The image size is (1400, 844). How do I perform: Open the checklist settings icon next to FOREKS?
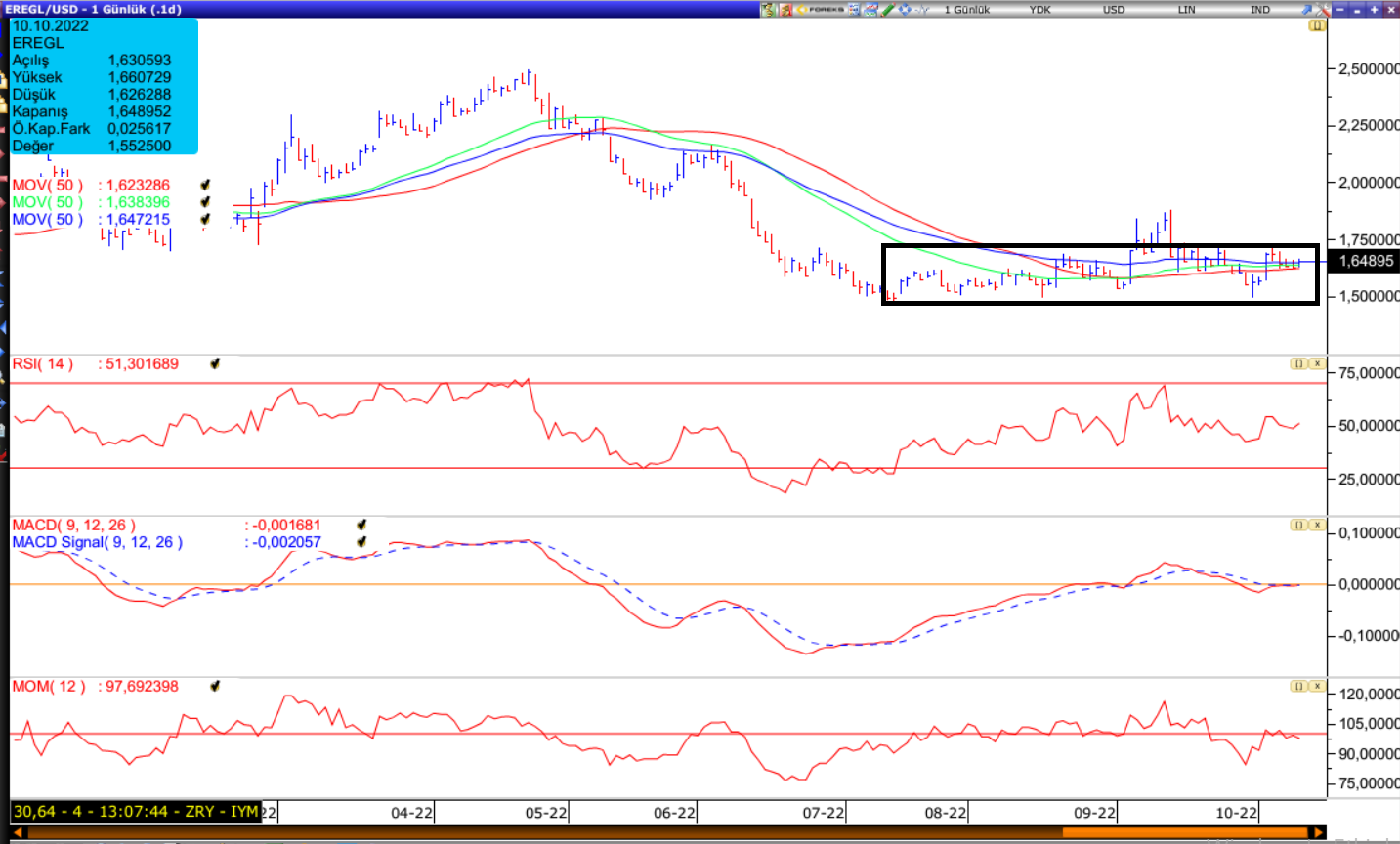(854, 9)
